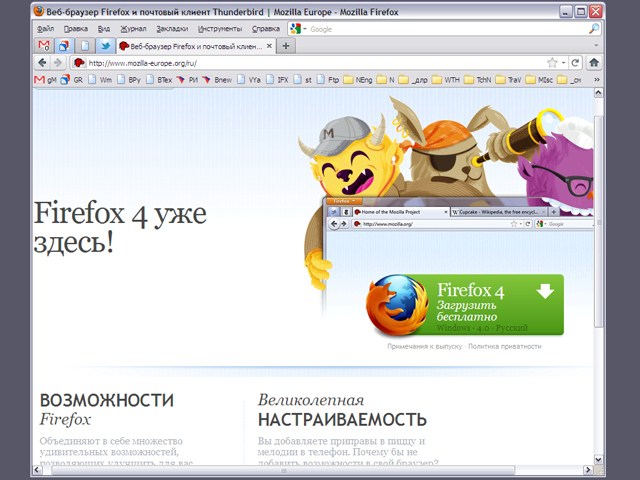Screen dimensions: 640x480
Task: Open the Закладки menu
Action: pyautogui.click(x=172, y=29)
